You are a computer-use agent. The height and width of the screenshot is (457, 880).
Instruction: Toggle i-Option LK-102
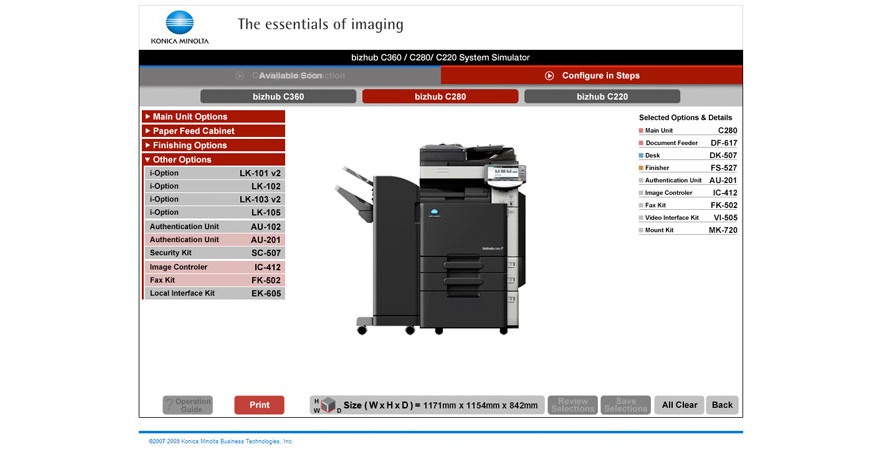click(215, 186)
